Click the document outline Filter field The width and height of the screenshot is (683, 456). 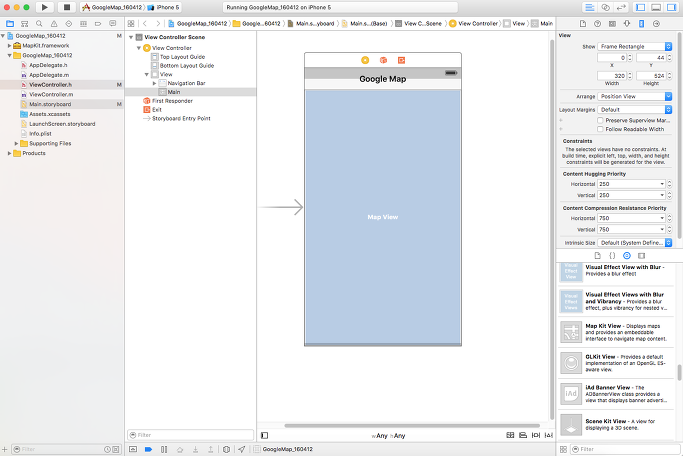[190, 435]
